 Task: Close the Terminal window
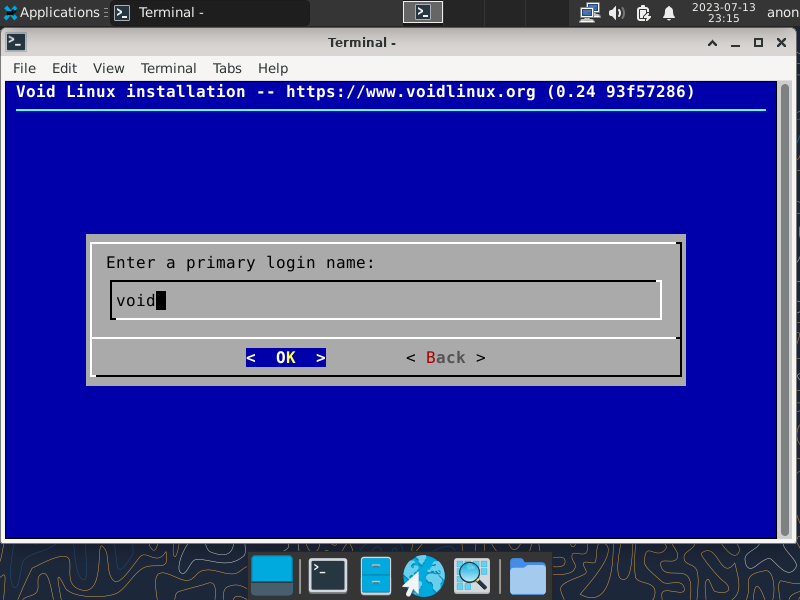pyautogui.click(x=781, y=43)
